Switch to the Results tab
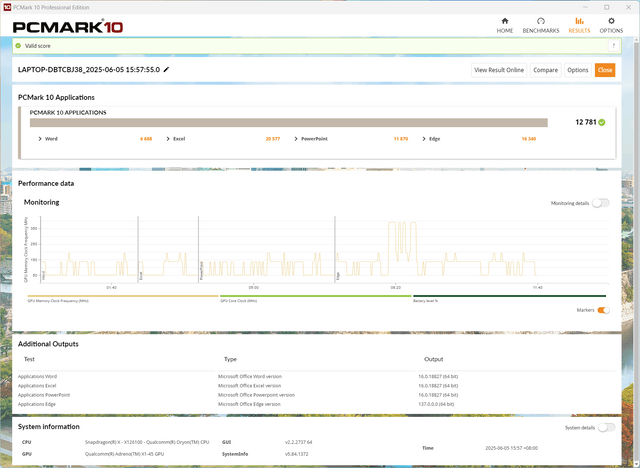The width and height of the screenshot is (640, 468). click(x=579, y=25)
